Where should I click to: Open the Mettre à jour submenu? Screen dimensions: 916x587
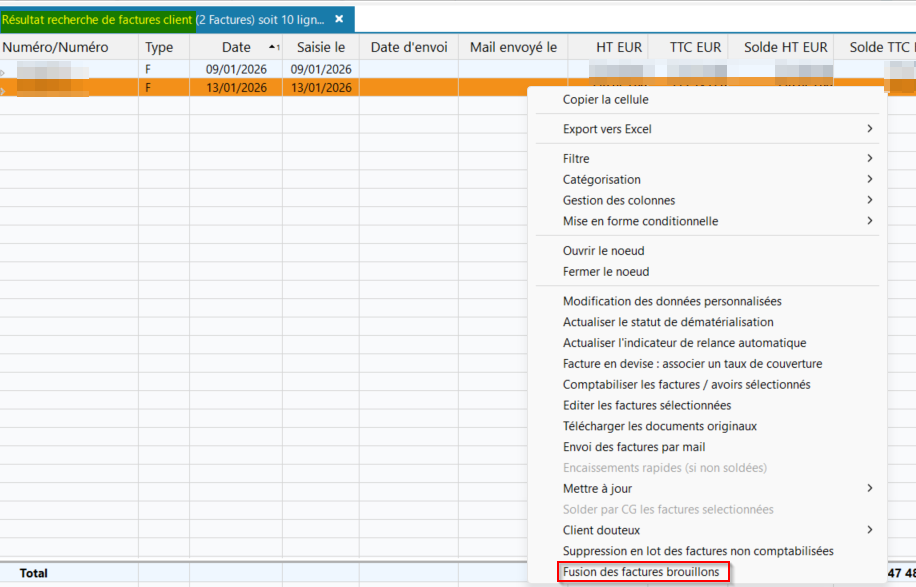(597, 488)
